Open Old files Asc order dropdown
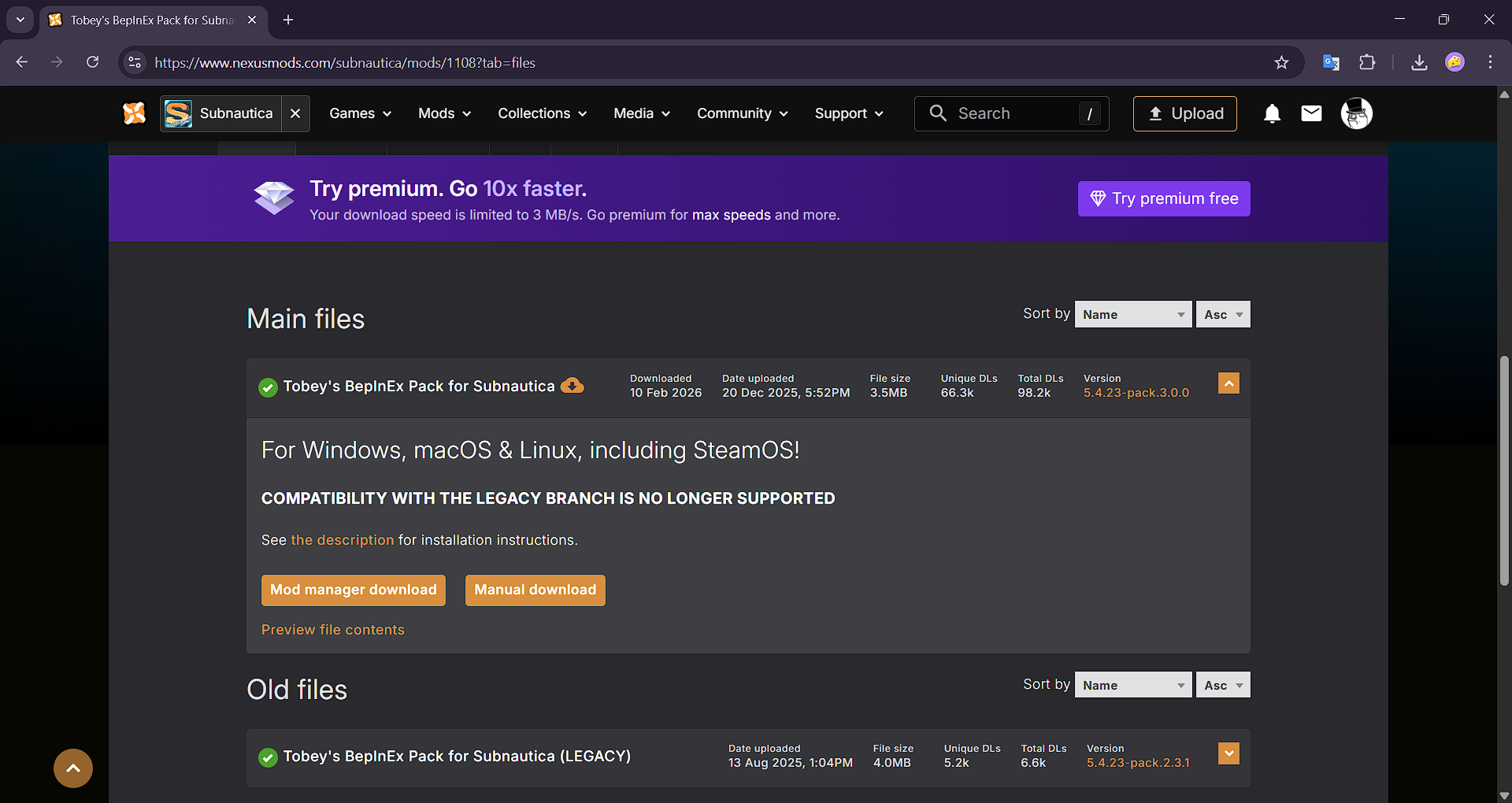Image resolution: width=1512 pixels, height=803 pixels. click(1223, 685)
